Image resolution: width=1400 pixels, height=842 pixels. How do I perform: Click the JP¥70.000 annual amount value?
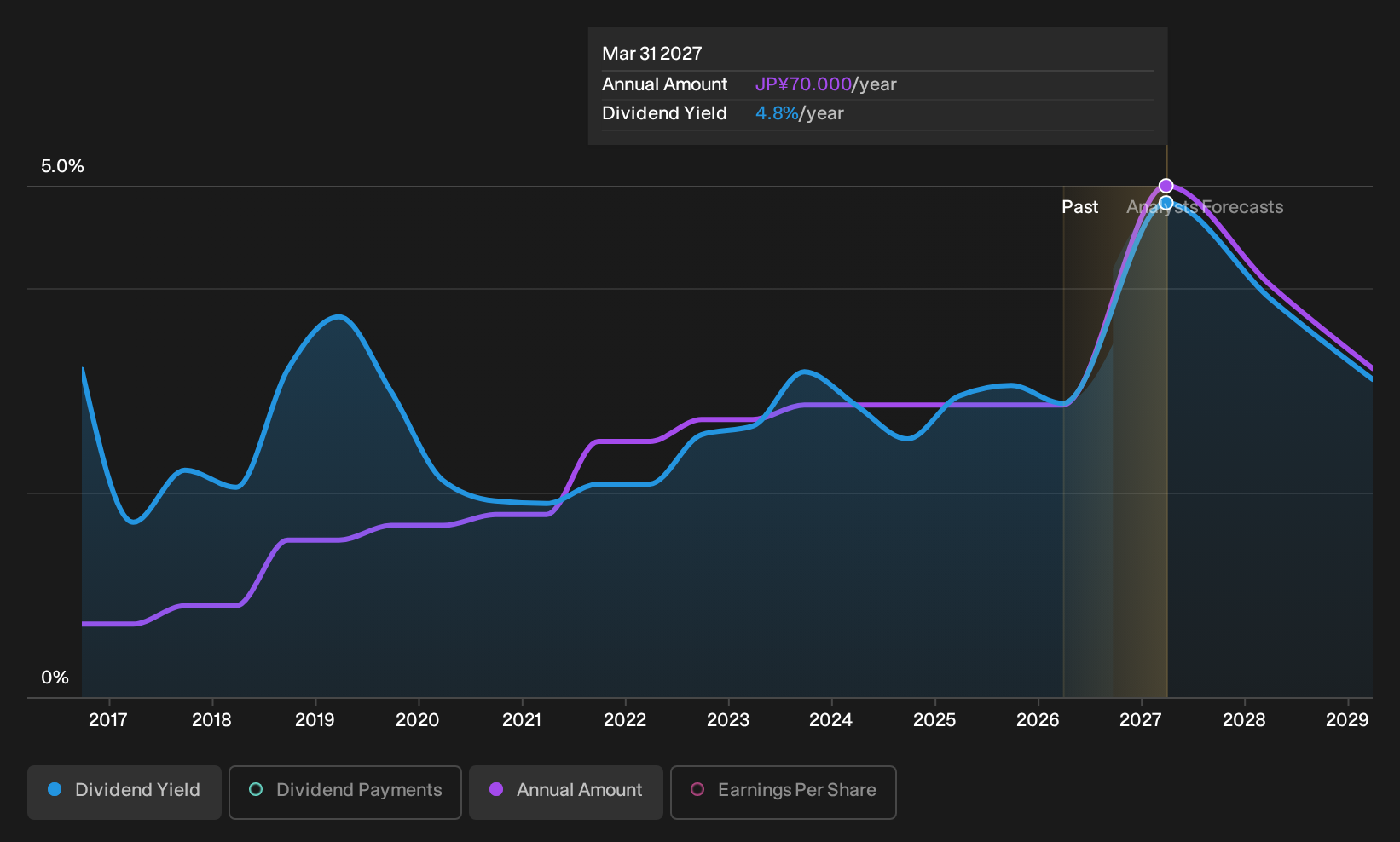point(803,84)
